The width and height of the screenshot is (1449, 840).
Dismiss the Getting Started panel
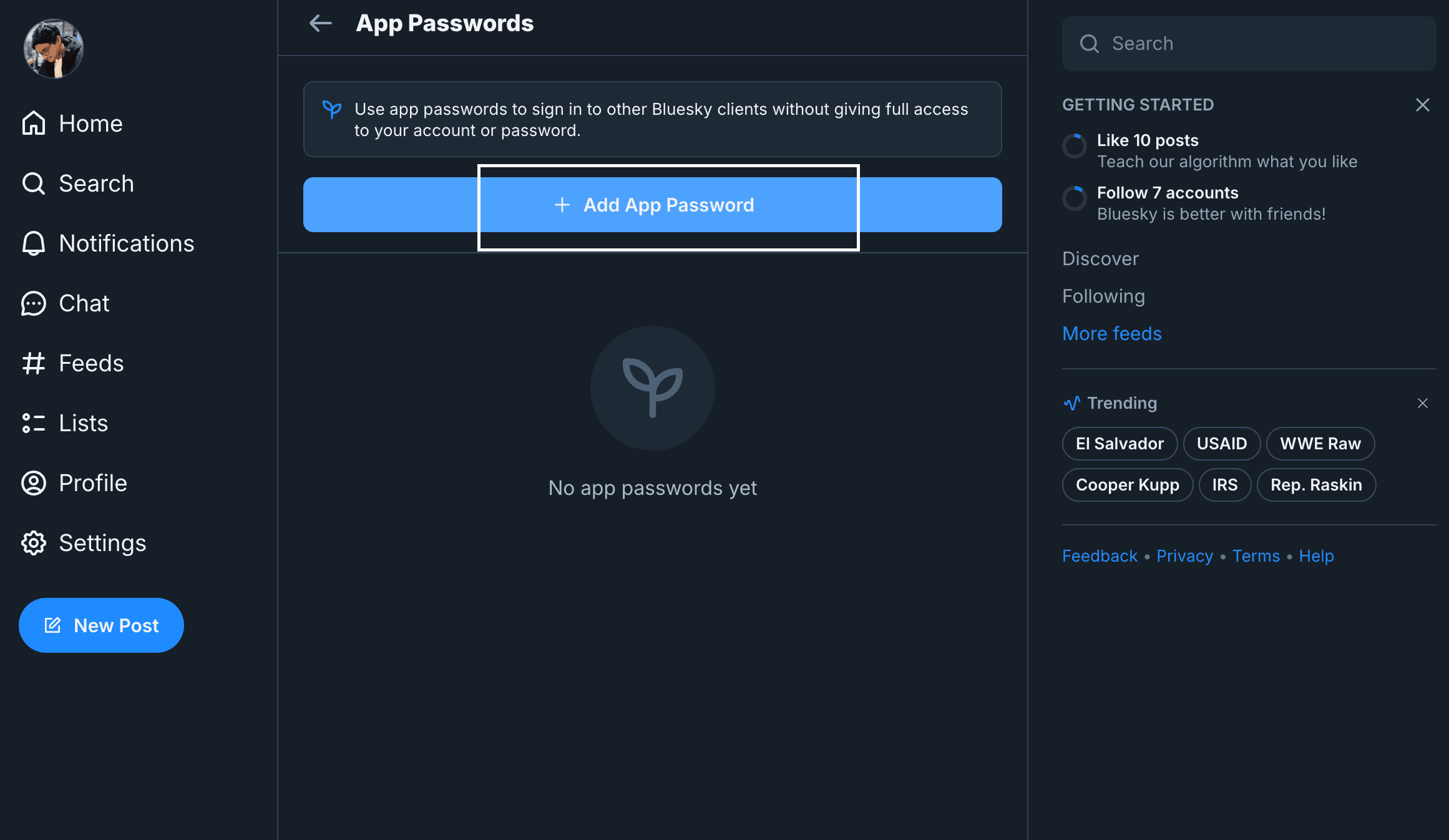(x=1422, y=105)
